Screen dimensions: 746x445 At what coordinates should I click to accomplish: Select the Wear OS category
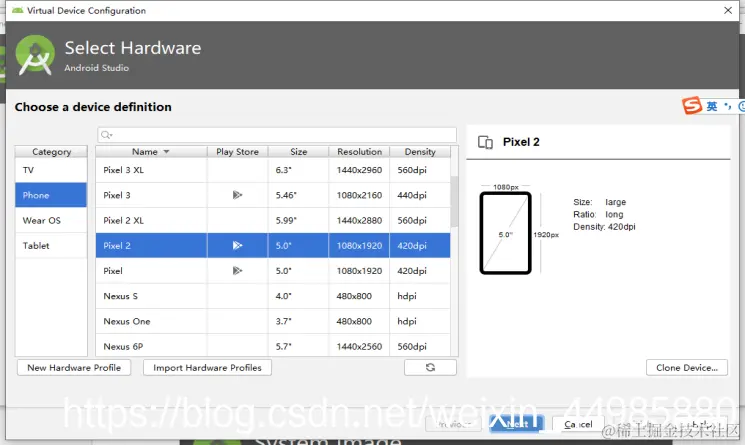51,220
